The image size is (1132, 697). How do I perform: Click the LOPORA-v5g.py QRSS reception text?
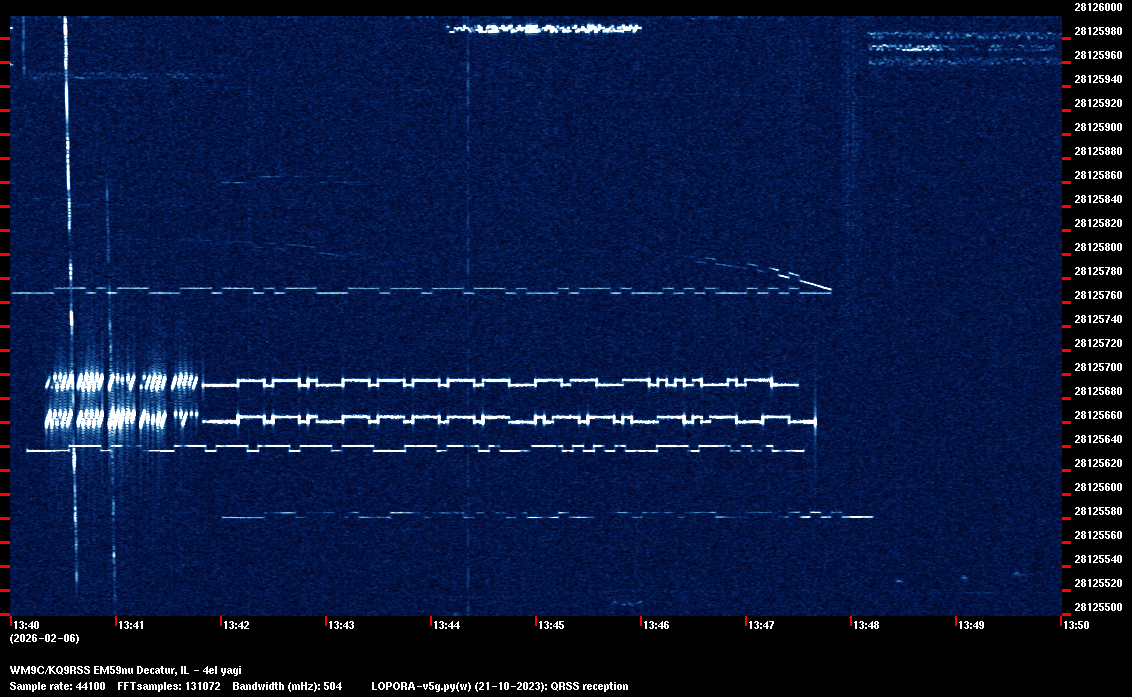point(499,686)
